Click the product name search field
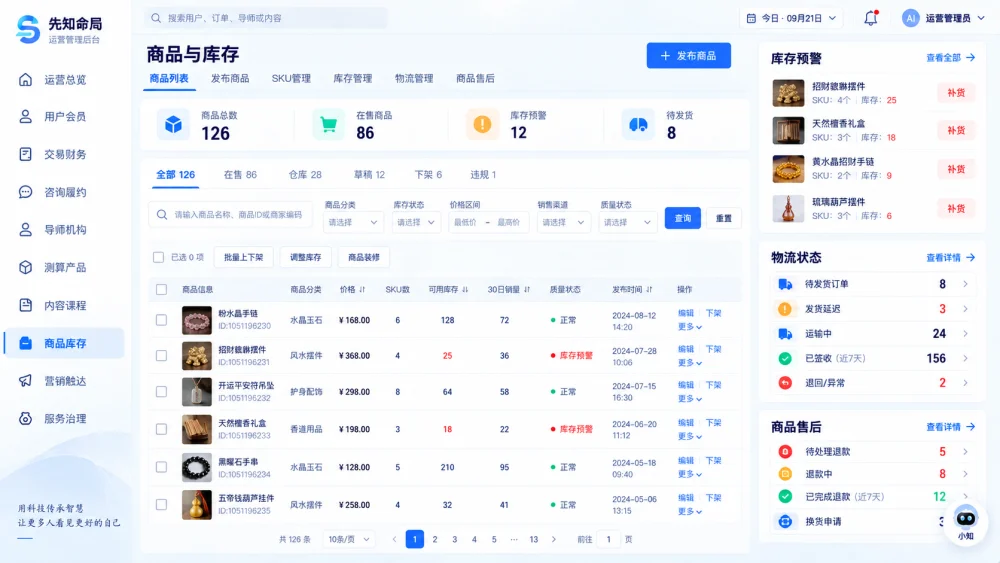Image resolution: width=1000 pixels, height=563 pixels. (231, 215)
